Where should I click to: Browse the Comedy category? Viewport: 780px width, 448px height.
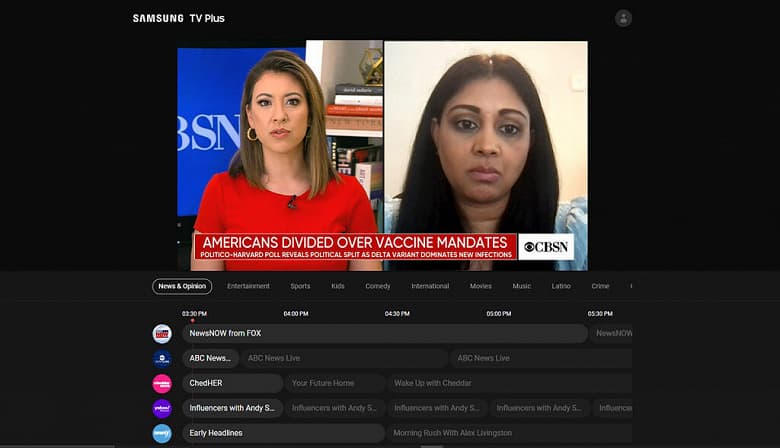coord(378,286)
